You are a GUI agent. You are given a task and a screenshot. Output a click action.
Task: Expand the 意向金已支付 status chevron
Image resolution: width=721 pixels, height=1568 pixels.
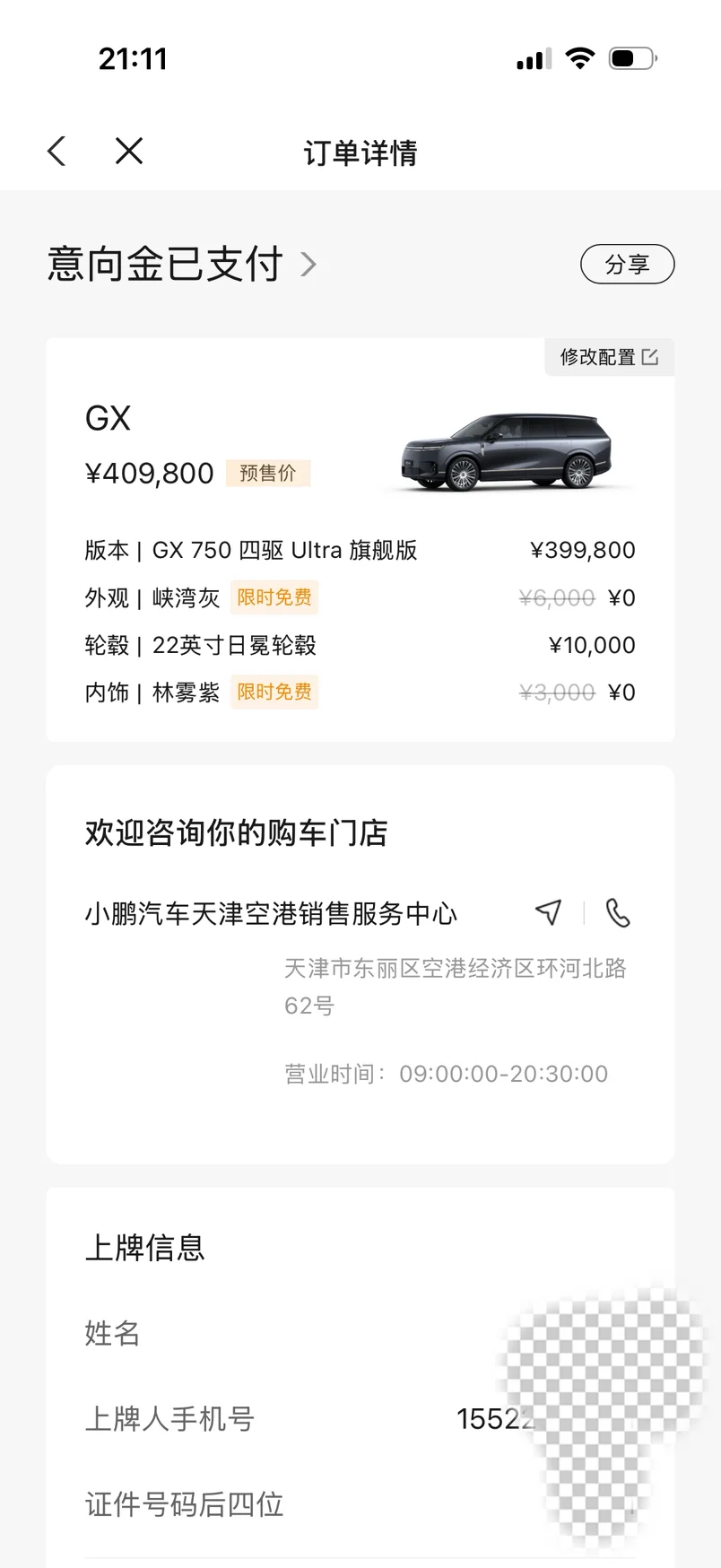(x=308, y=265)
